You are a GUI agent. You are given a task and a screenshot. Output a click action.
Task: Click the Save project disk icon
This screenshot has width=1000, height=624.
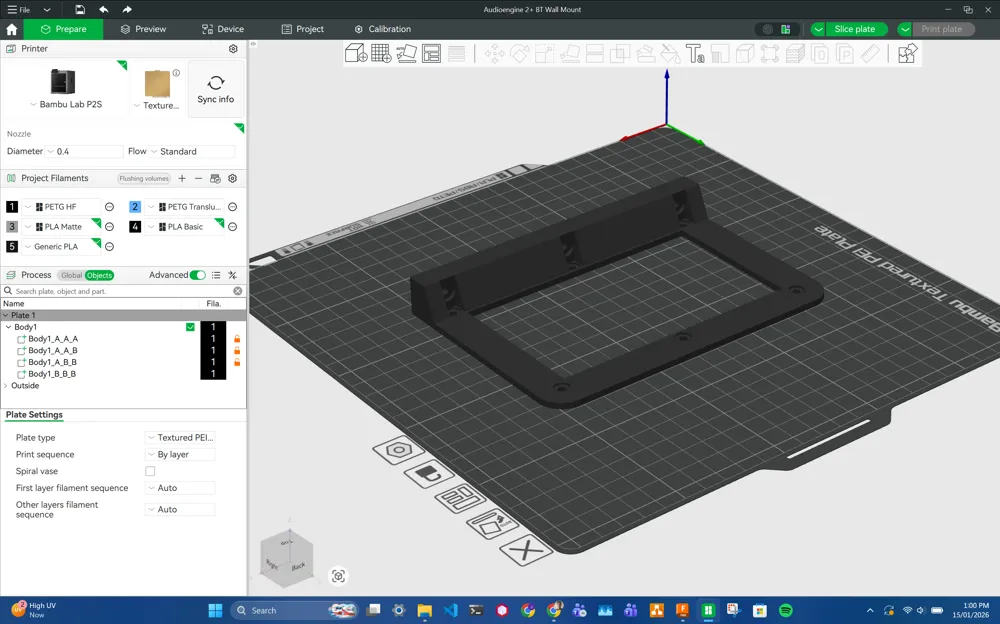[80, 10]
